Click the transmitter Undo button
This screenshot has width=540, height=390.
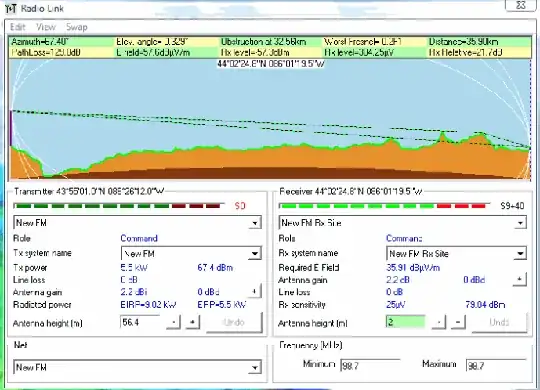pos(234,322)
